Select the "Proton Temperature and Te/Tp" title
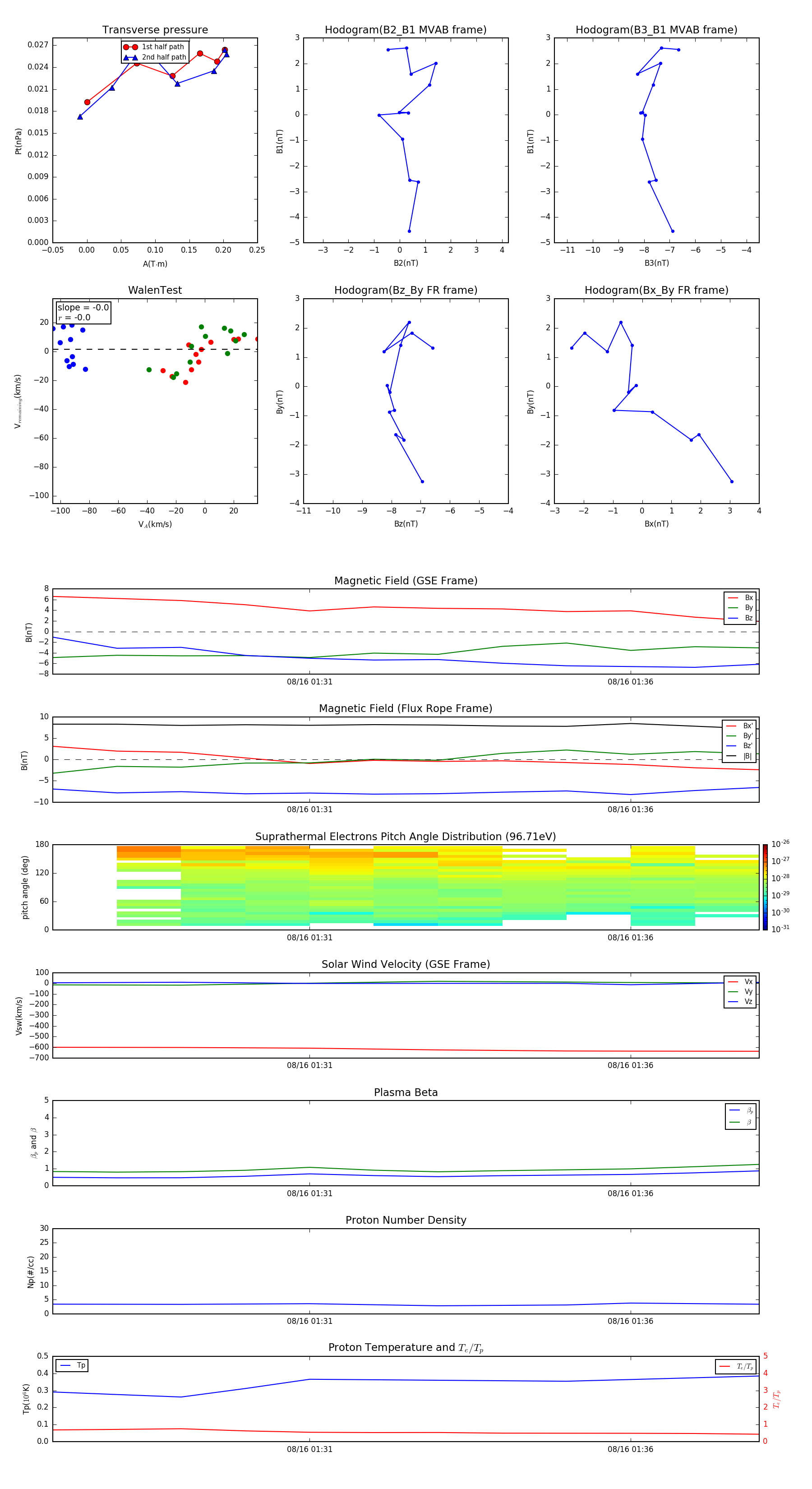The image size is (812, 1489). [x=406, y=1348]
